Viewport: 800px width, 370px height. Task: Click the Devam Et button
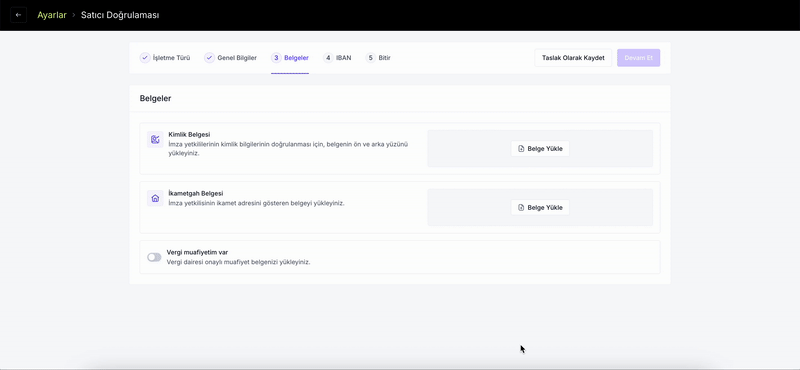[x=638, y=58]
